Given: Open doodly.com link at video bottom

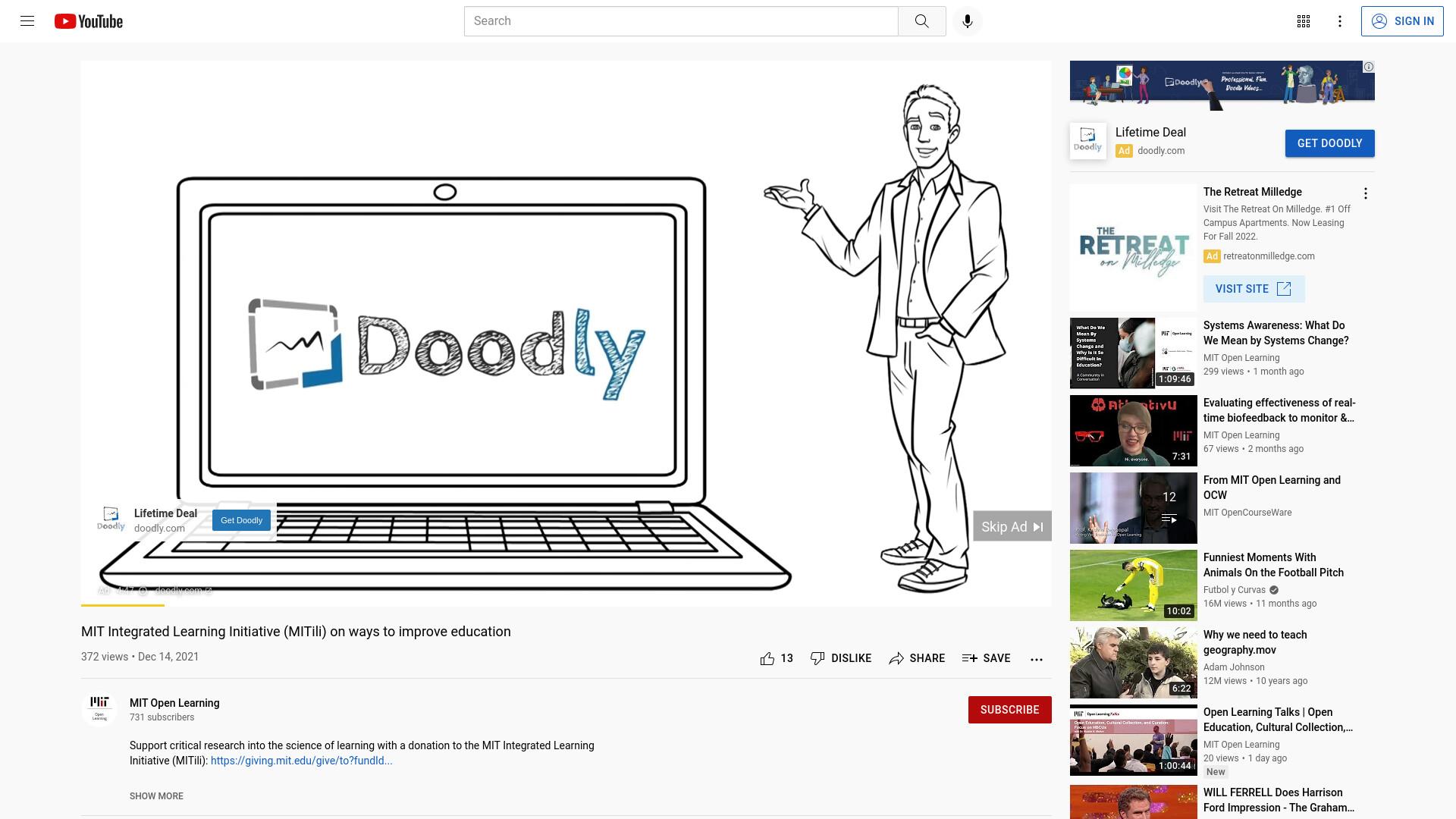Looking at the screenshot, I should point(183,590).
